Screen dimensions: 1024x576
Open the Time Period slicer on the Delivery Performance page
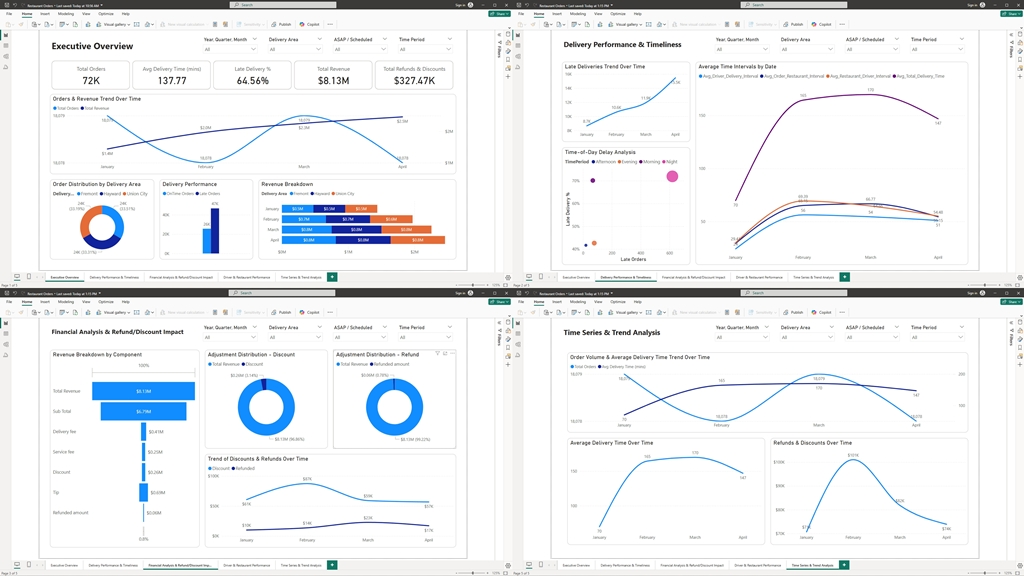click(x=936, y=49)
